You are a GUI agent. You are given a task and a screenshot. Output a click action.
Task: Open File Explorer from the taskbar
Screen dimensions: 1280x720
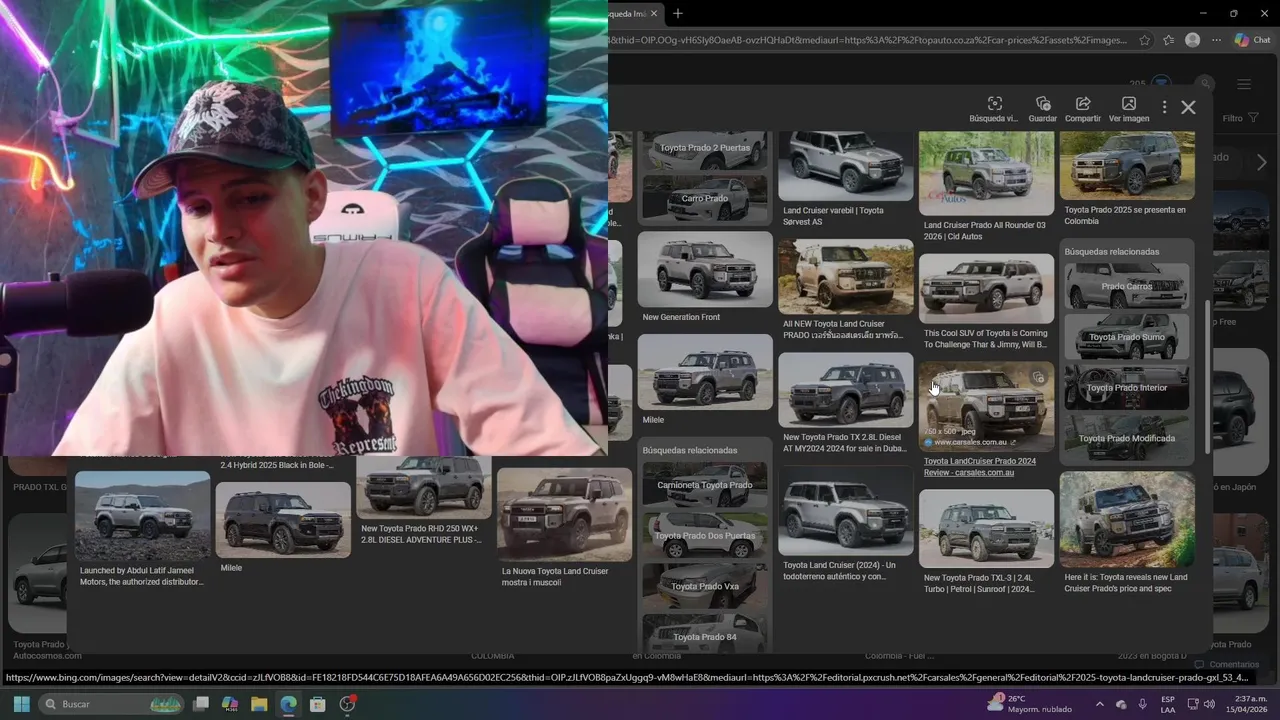(259, 704)
